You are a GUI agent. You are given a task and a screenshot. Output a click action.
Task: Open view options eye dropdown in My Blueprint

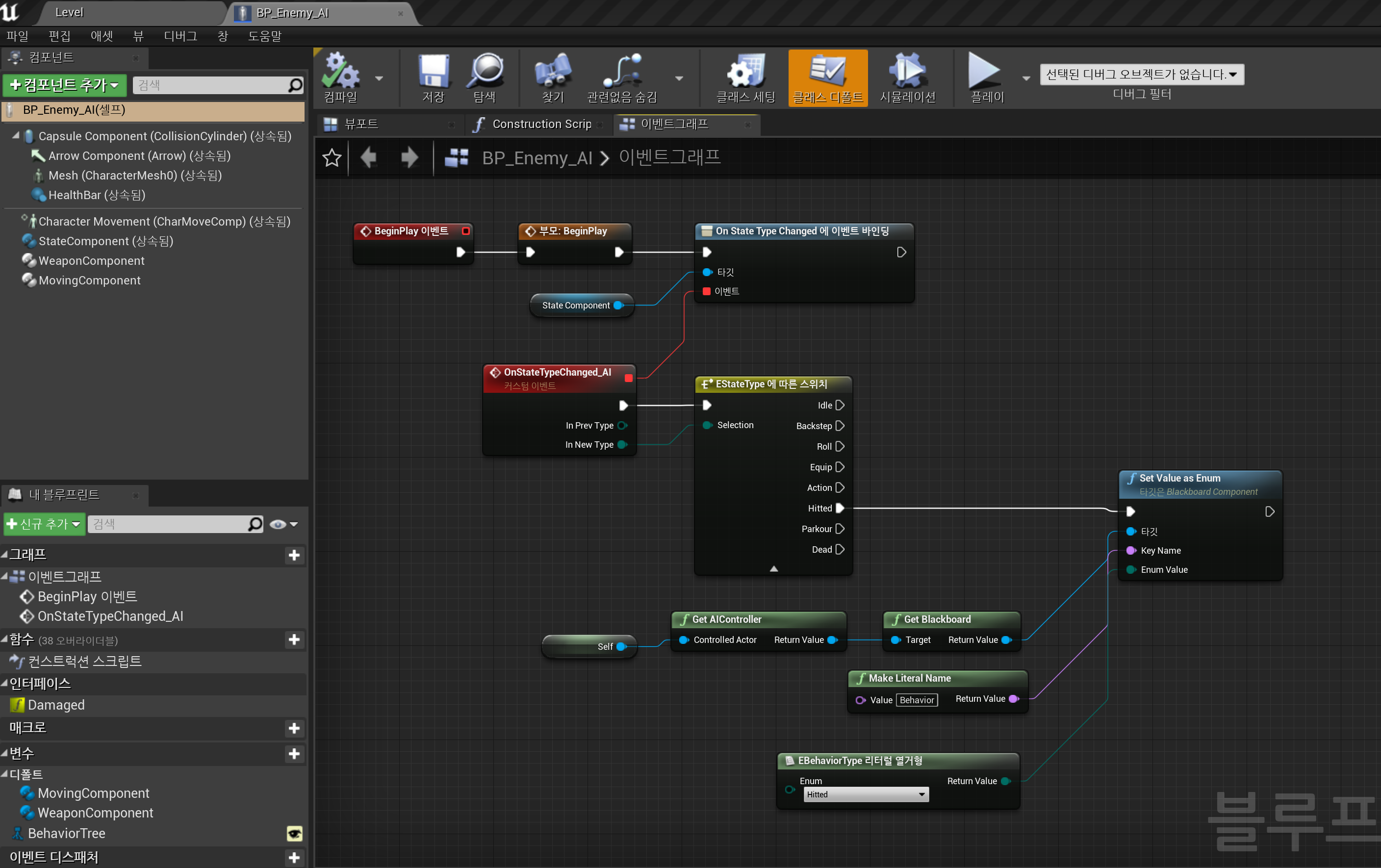coord(284,524)
